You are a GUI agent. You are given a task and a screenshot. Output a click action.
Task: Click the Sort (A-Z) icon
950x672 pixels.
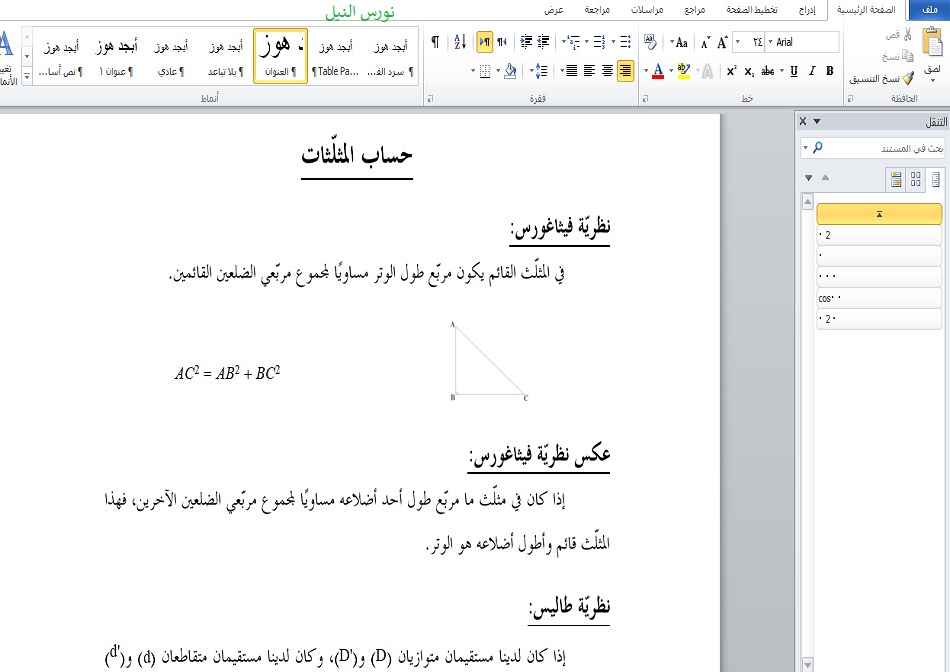click(460, 42)
